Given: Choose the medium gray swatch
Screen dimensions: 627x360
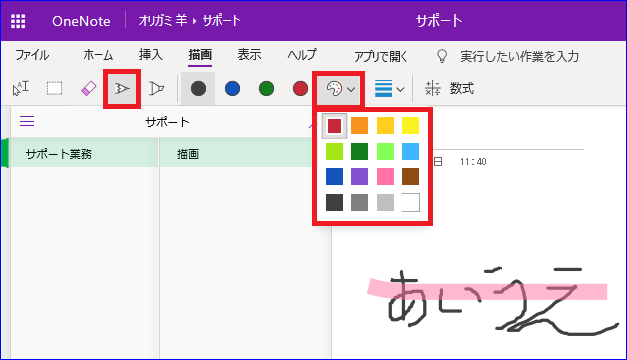Looking at the screenshot, I should [x=359, y=202].
